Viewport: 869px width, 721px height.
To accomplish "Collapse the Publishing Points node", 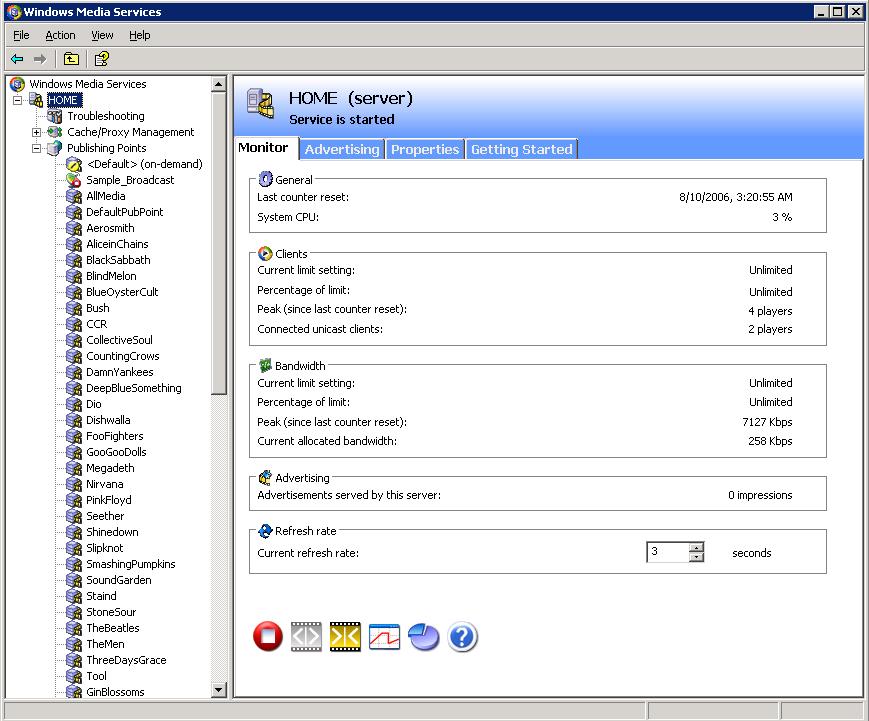I will click(x=36, y=149).
